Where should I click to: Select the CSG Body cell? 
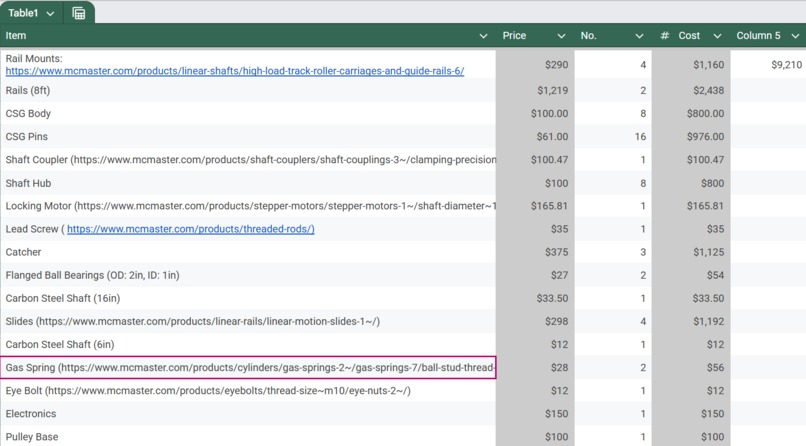click(248, 114)
